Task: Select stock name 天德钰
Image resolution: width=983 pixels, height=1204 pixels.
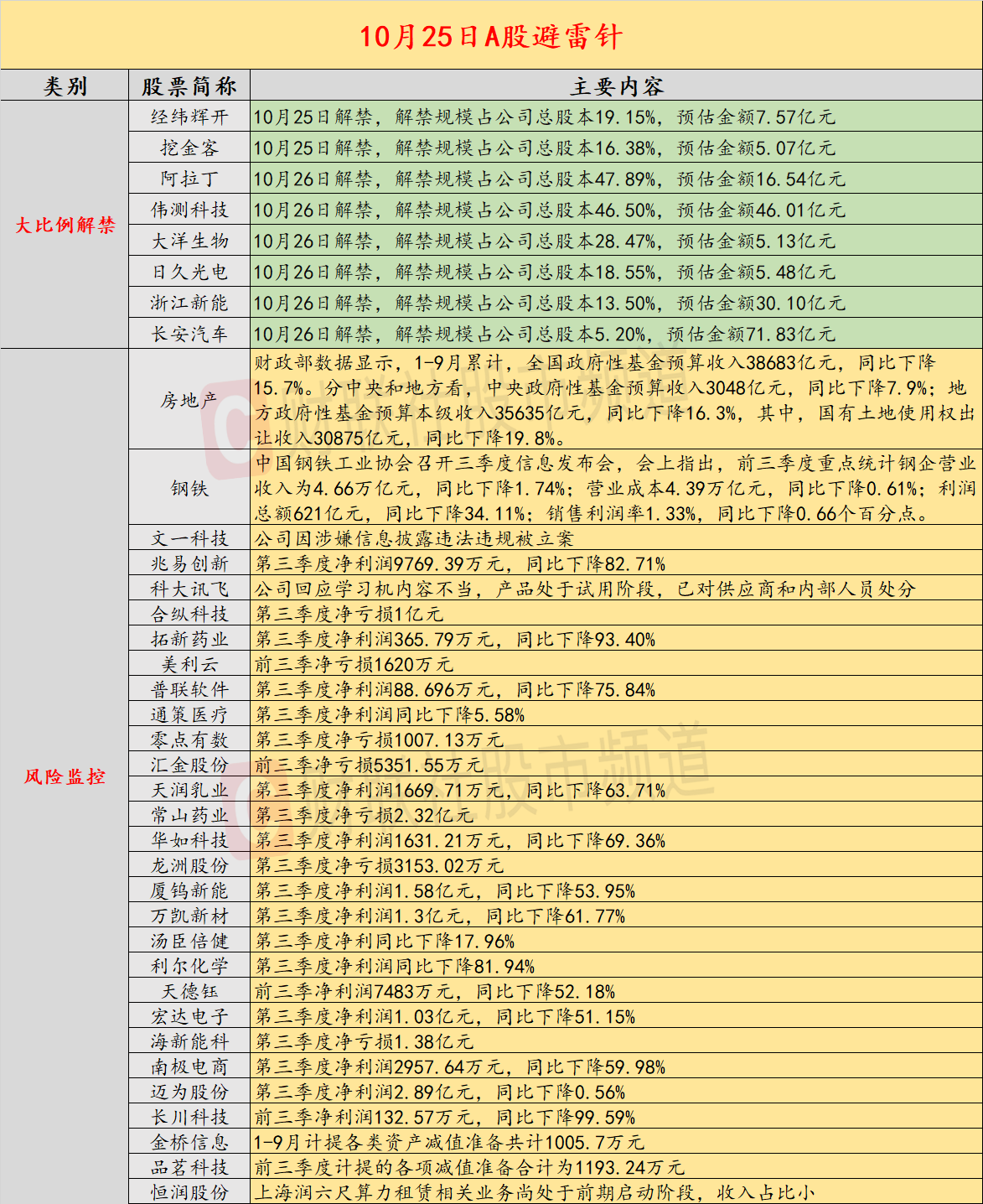Action: coord(189,991)
